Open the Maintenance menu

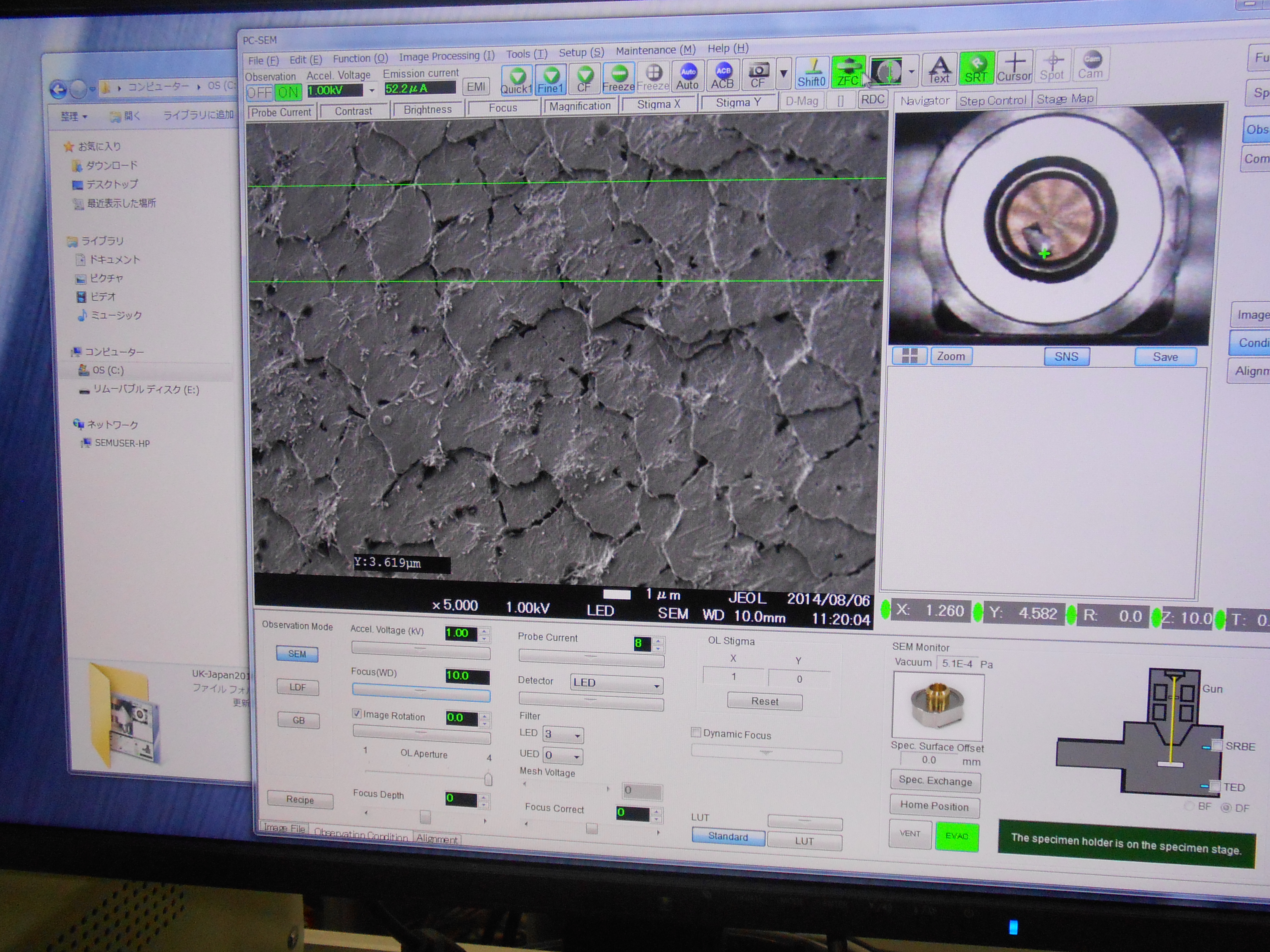tap(655, 50)
